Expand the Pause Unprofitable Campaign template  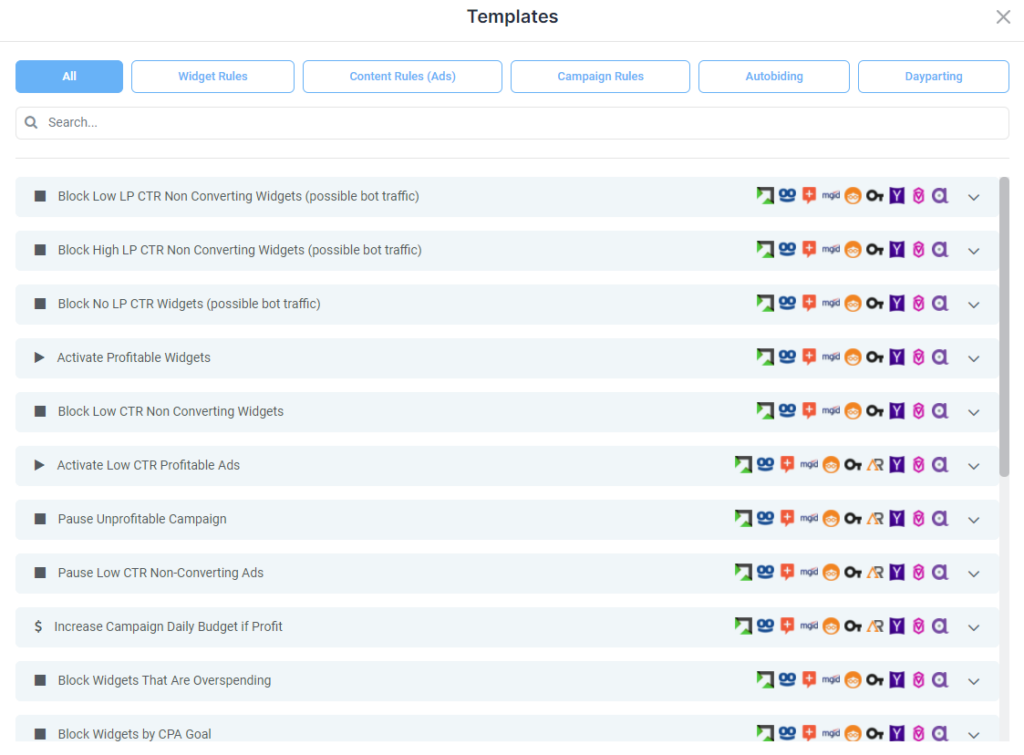click(973, 519)
